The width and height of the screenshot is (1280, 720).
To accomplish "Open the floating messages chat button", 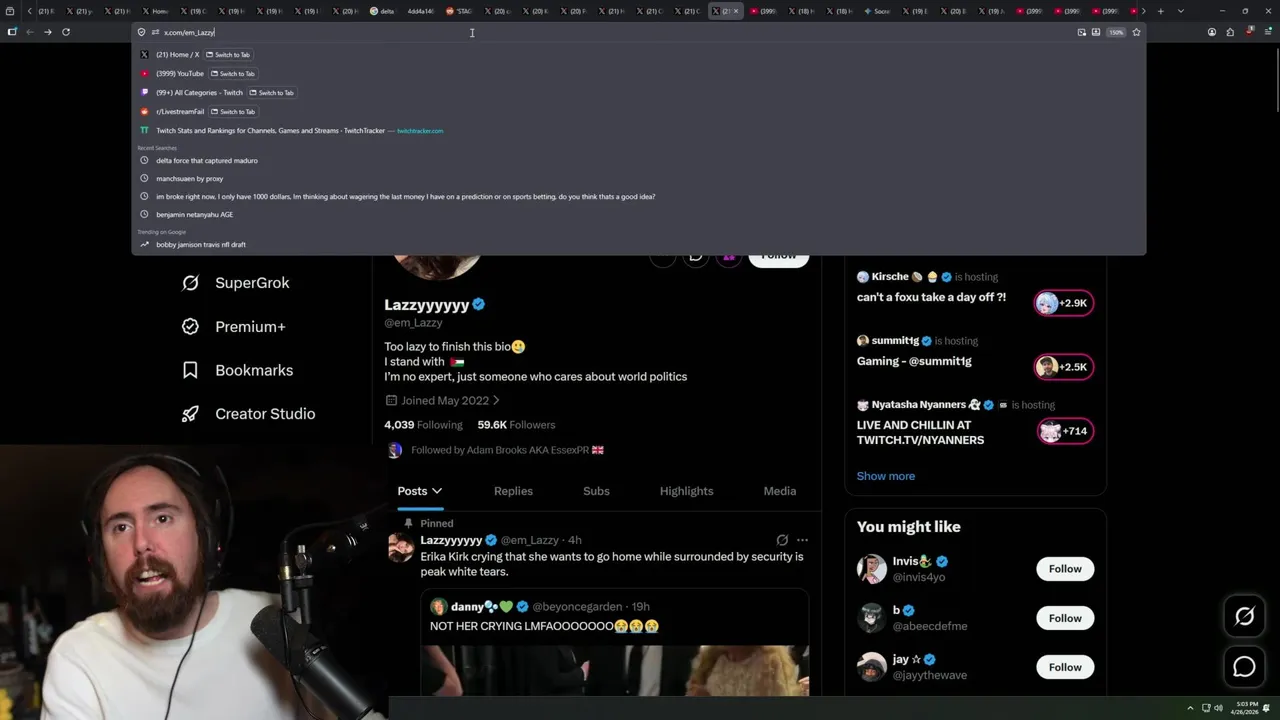I will [1244, 667].
